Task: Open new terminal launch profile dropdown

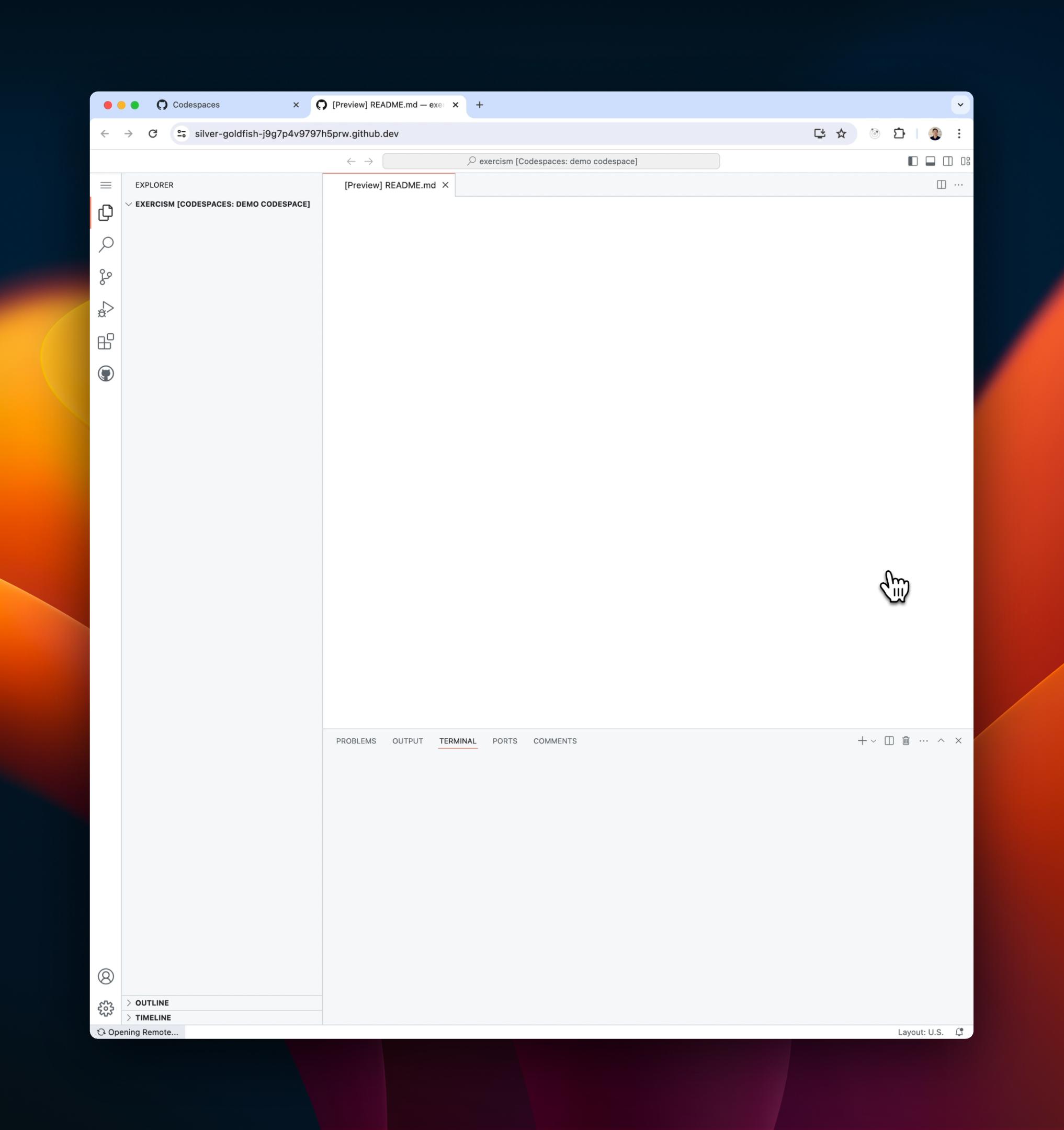Action: click(874, 741)
